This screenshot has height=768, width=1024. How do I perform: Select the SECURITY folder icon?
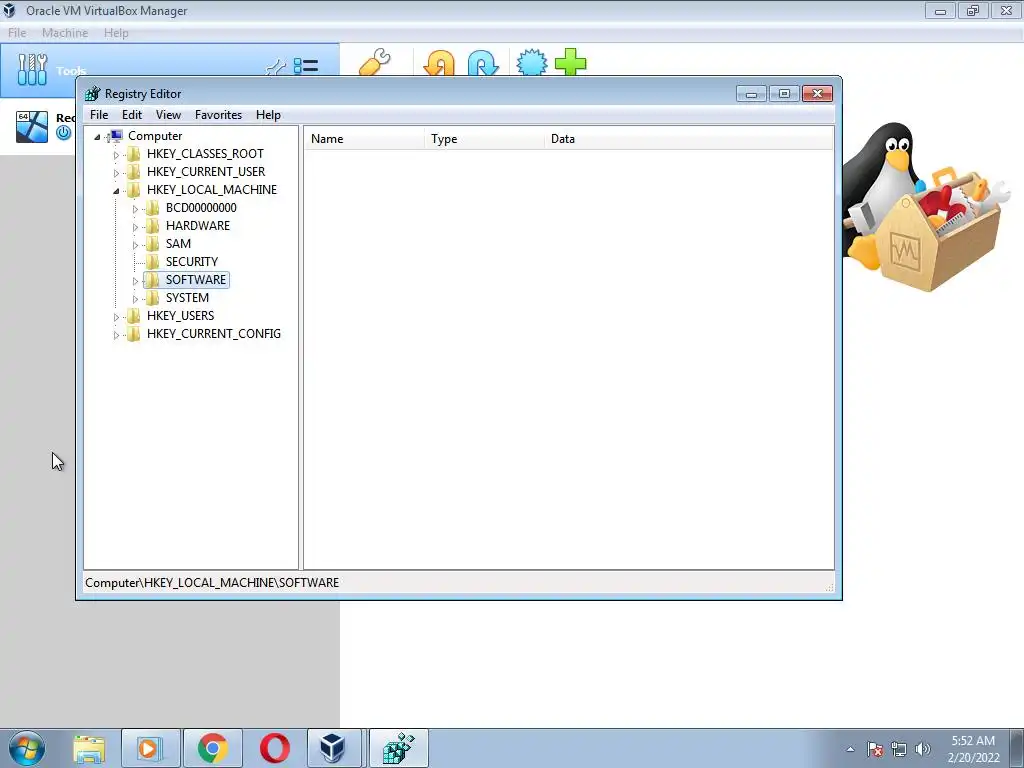152,261
